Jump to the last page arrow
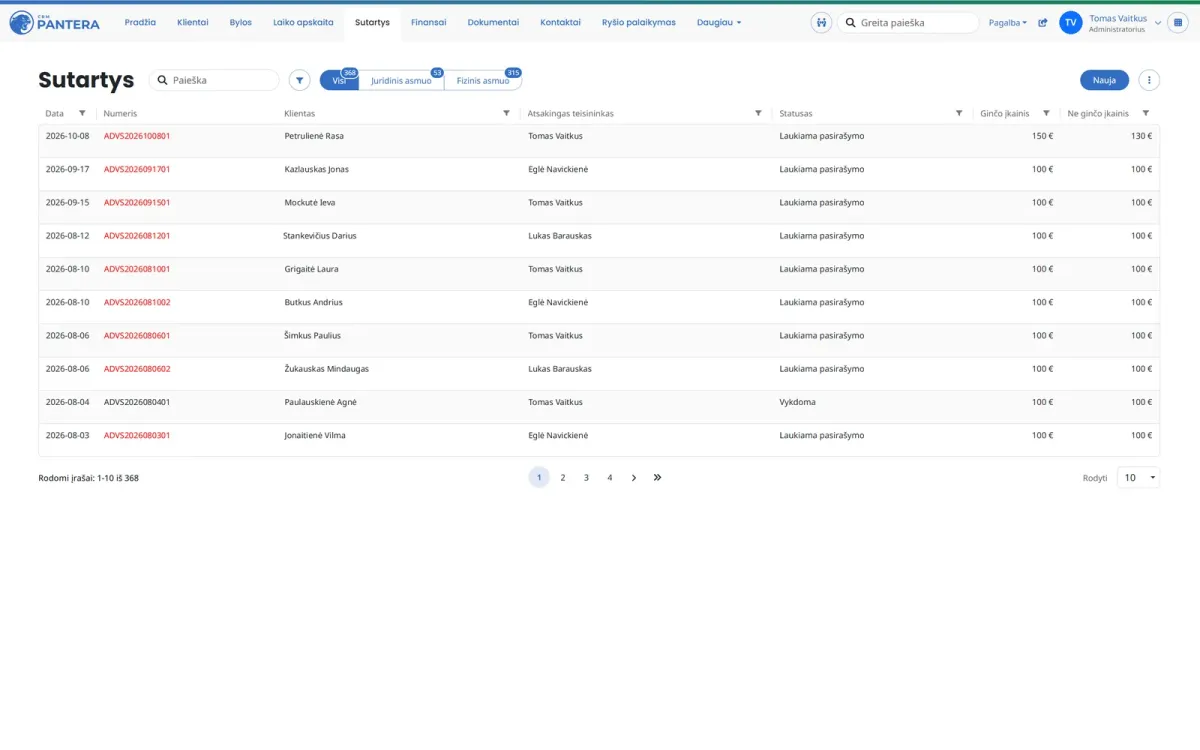 [657, 478]
